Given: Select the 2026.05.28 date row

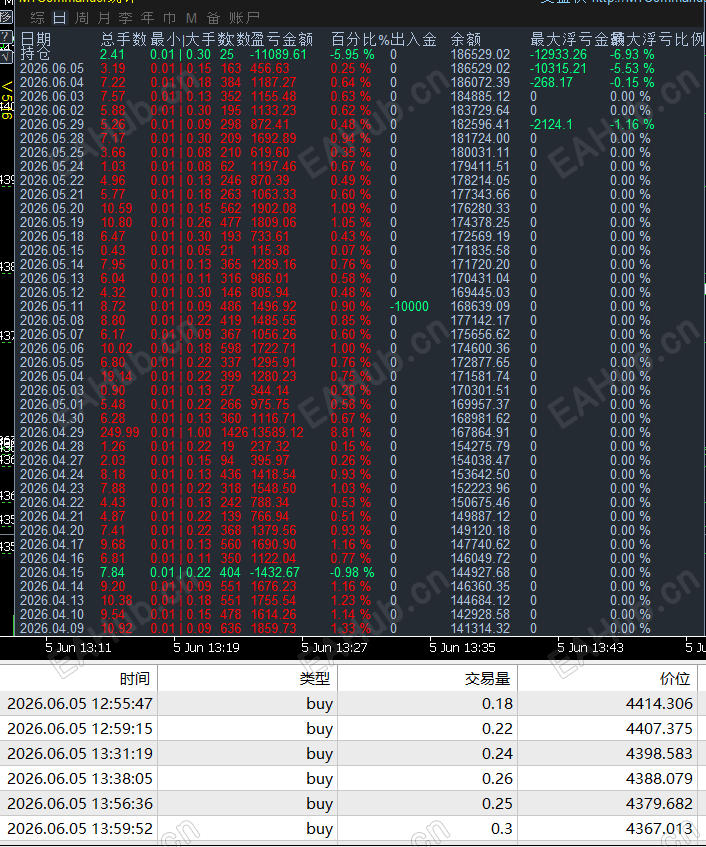Looking at the screenshot, I should pos(52,139).
